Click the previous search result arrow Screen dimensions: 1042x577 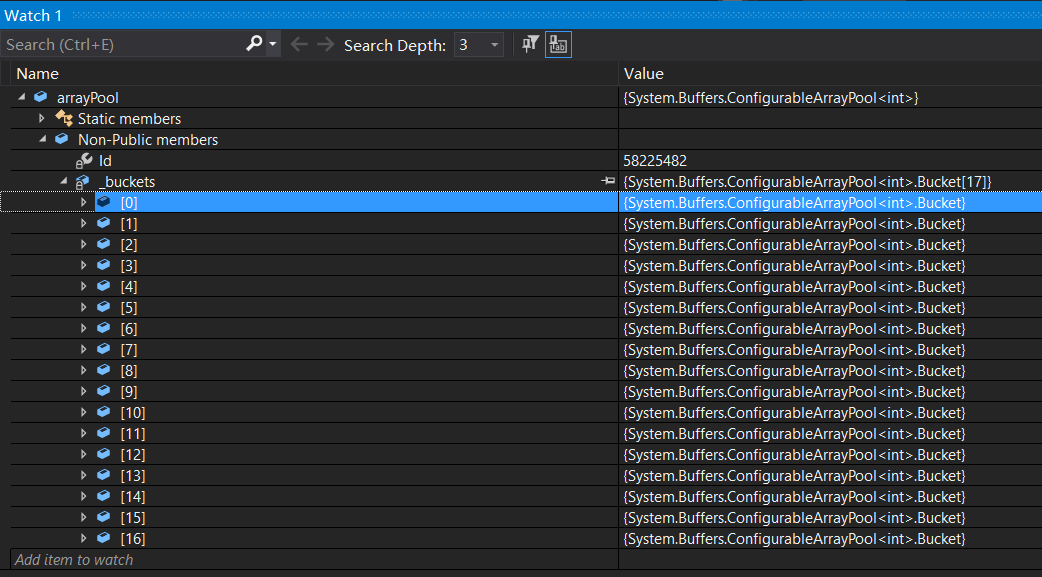(299, 45)
